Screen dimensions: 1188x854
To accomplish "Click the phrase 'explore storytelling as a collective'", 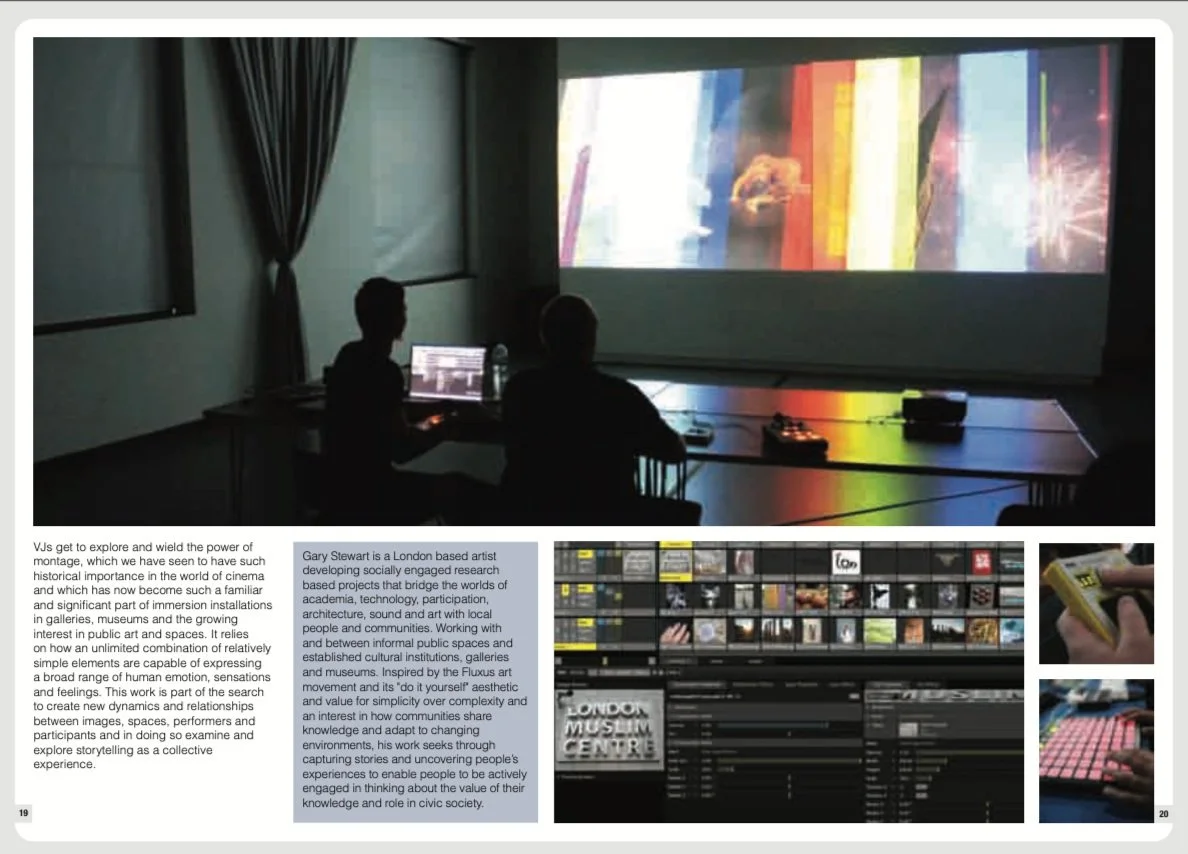I will click(123, 750).
